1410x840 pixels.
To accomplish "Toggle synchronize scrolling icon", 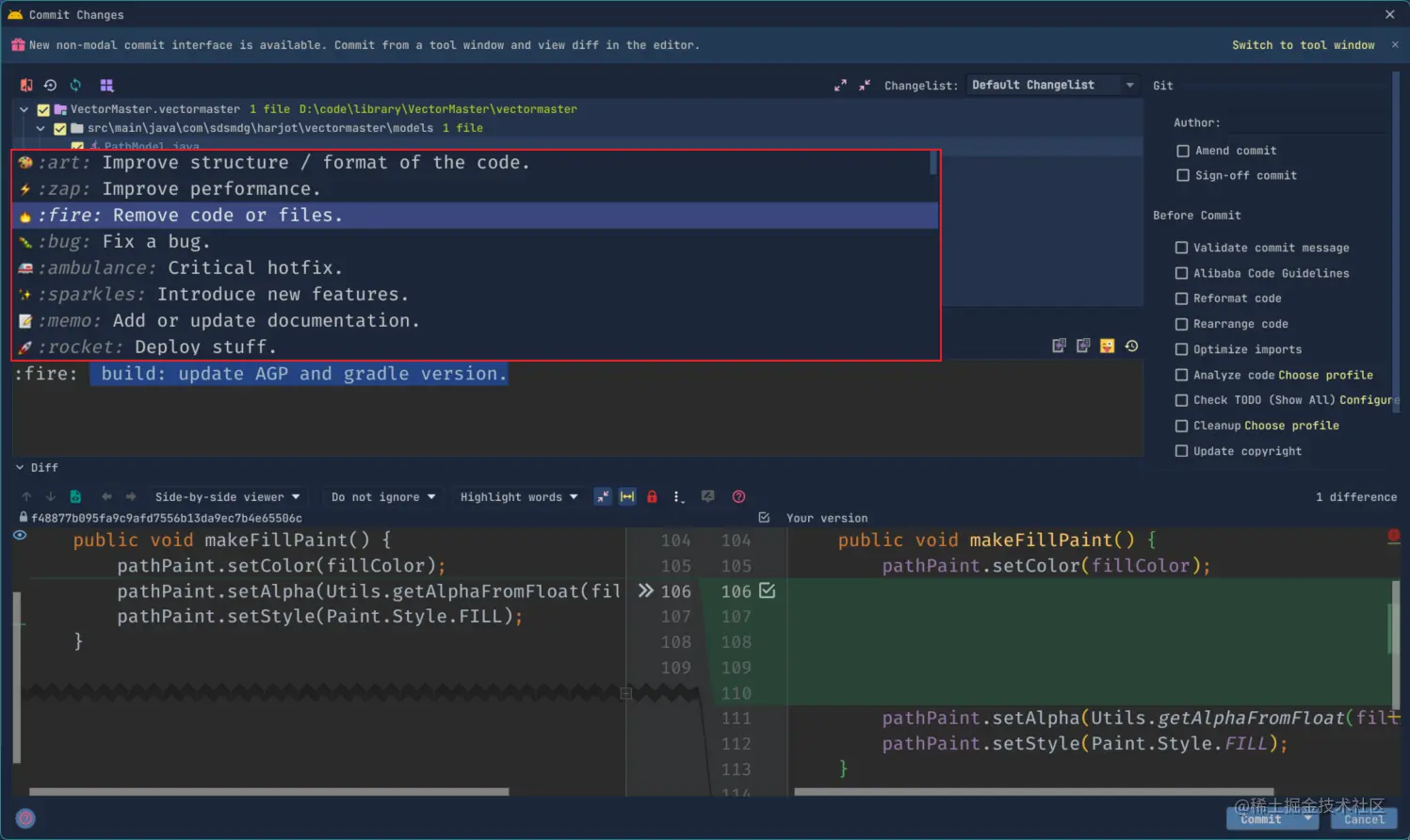I will point(627,496).
